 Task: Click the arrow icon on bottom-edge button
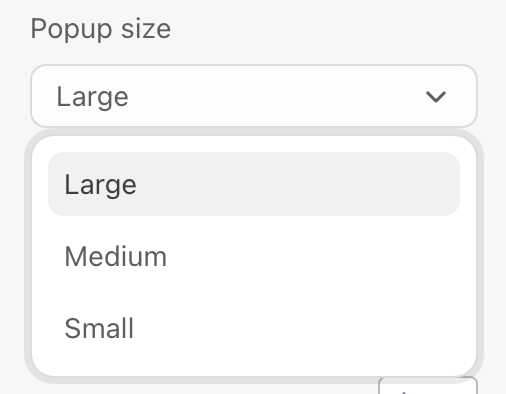(x=404, y=392)
